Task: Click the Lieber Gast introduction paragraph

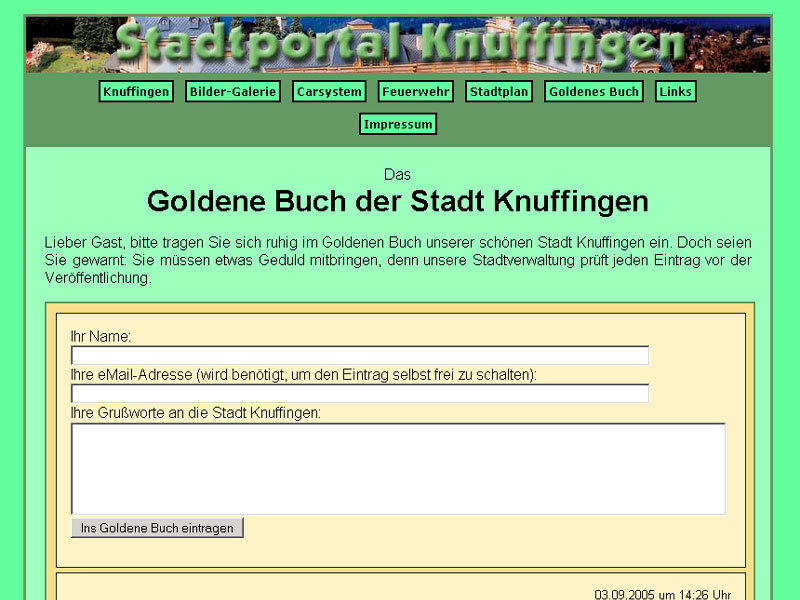Action: (x=398, y=260)
